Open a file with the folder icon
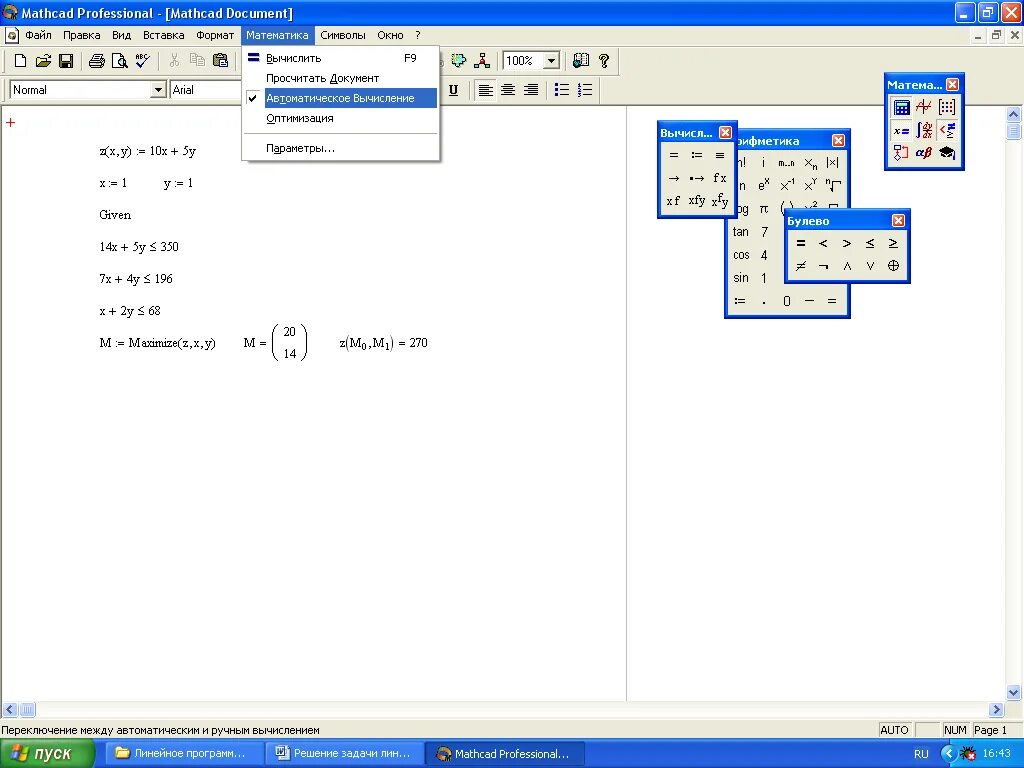1024x768 pixels. tap(43, 61)
